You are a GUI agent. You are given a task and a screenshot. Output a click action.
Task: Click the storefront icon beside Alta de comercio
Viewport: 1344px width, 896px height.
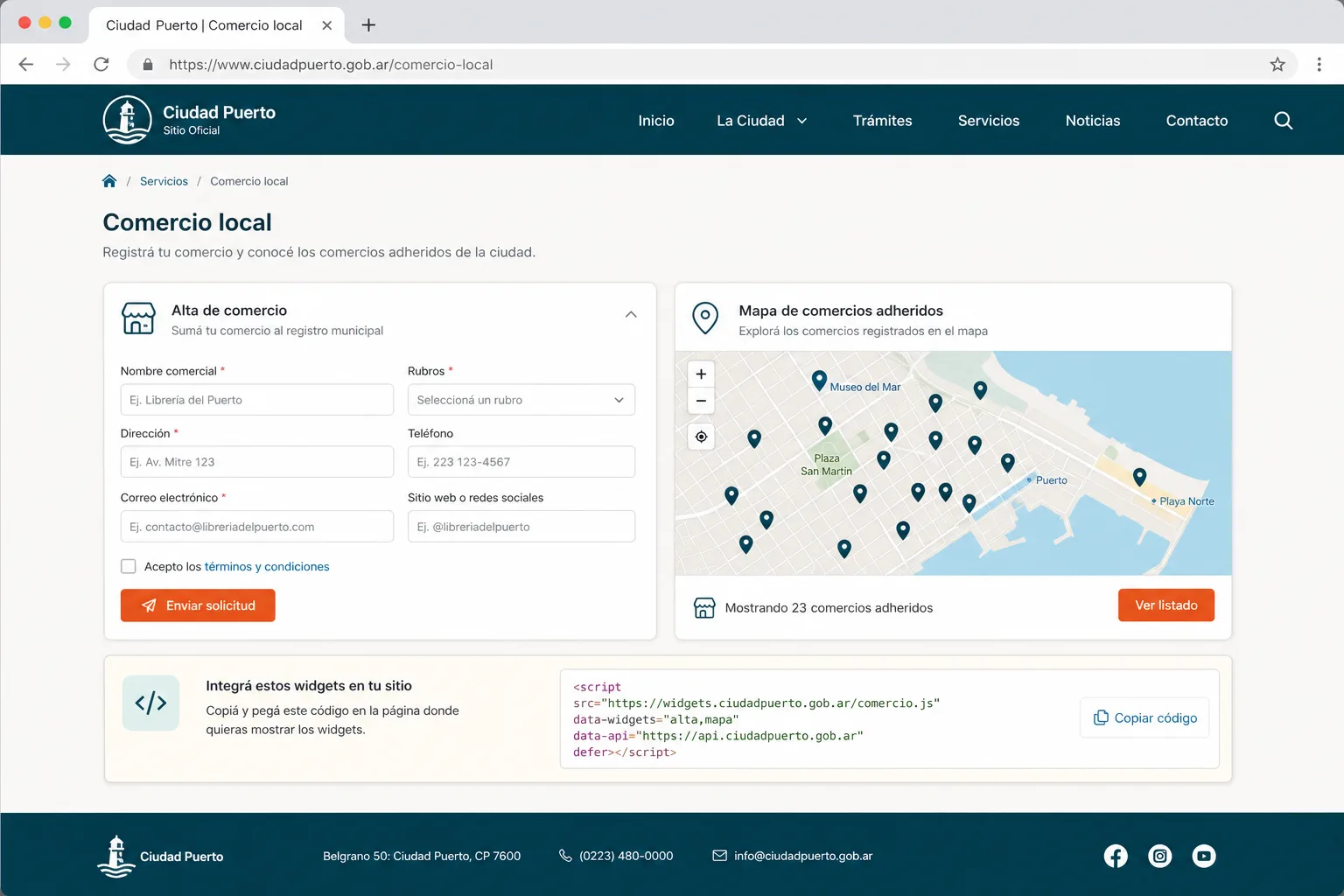tap(138, 318)
